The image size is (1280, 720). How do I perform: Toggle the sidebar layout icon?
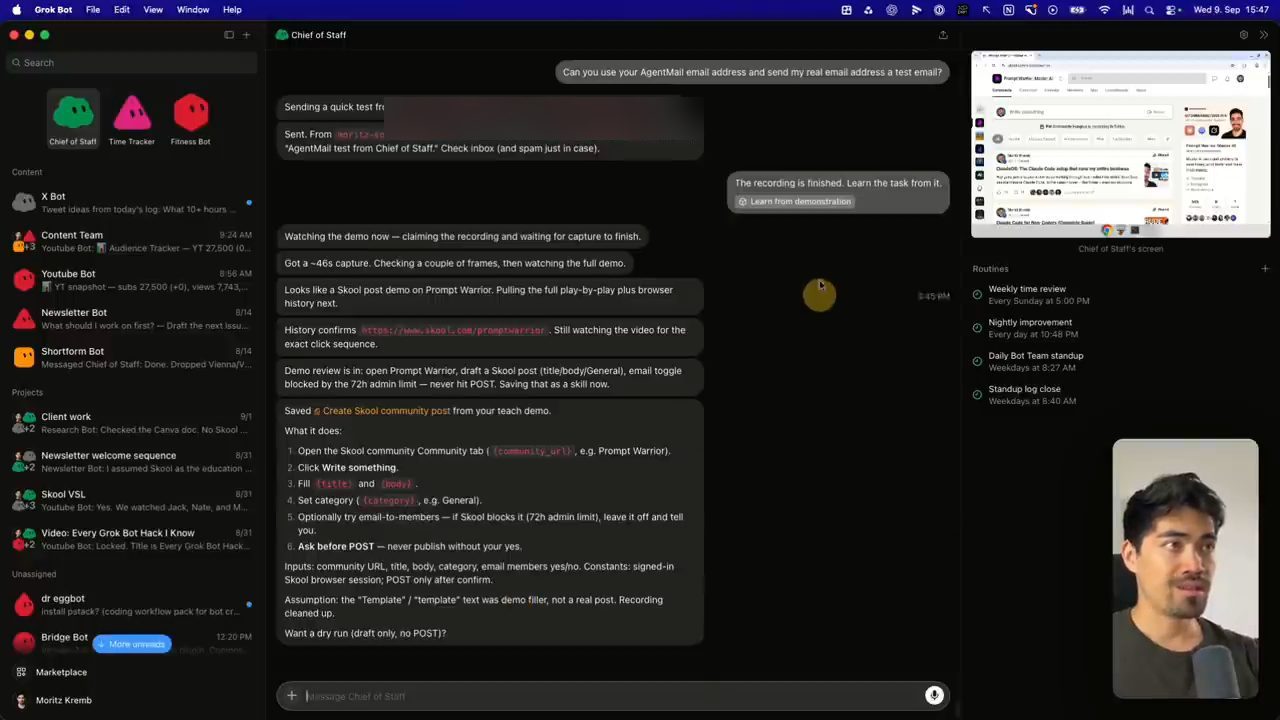229,35
